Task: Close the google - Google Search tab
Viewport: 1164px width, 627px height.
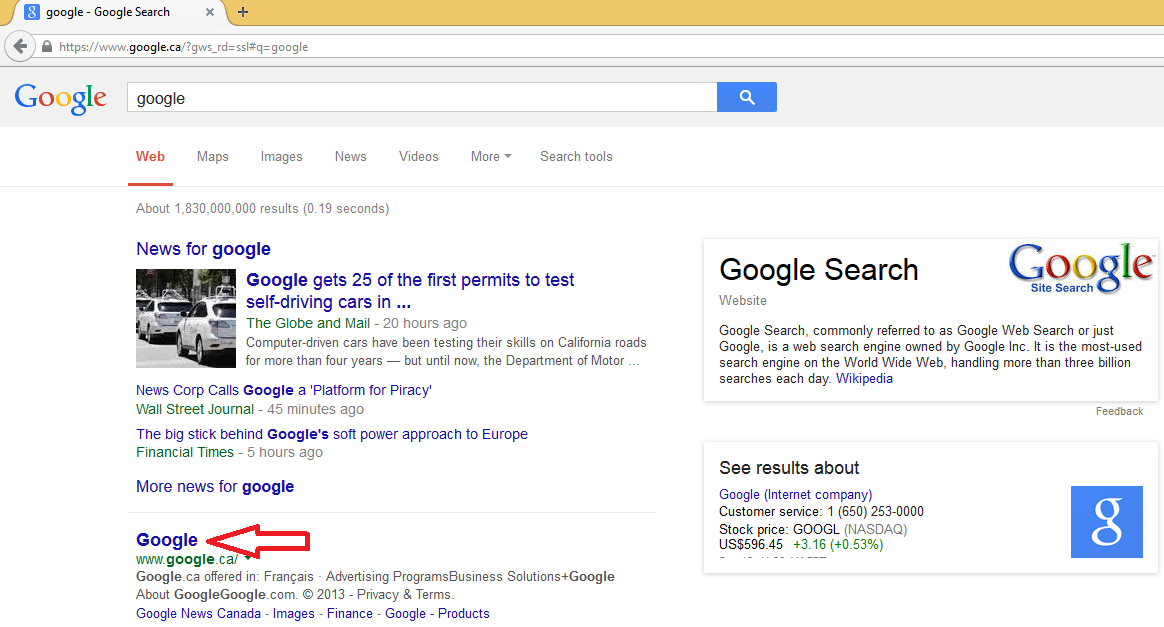Action: tap(210, 12)
